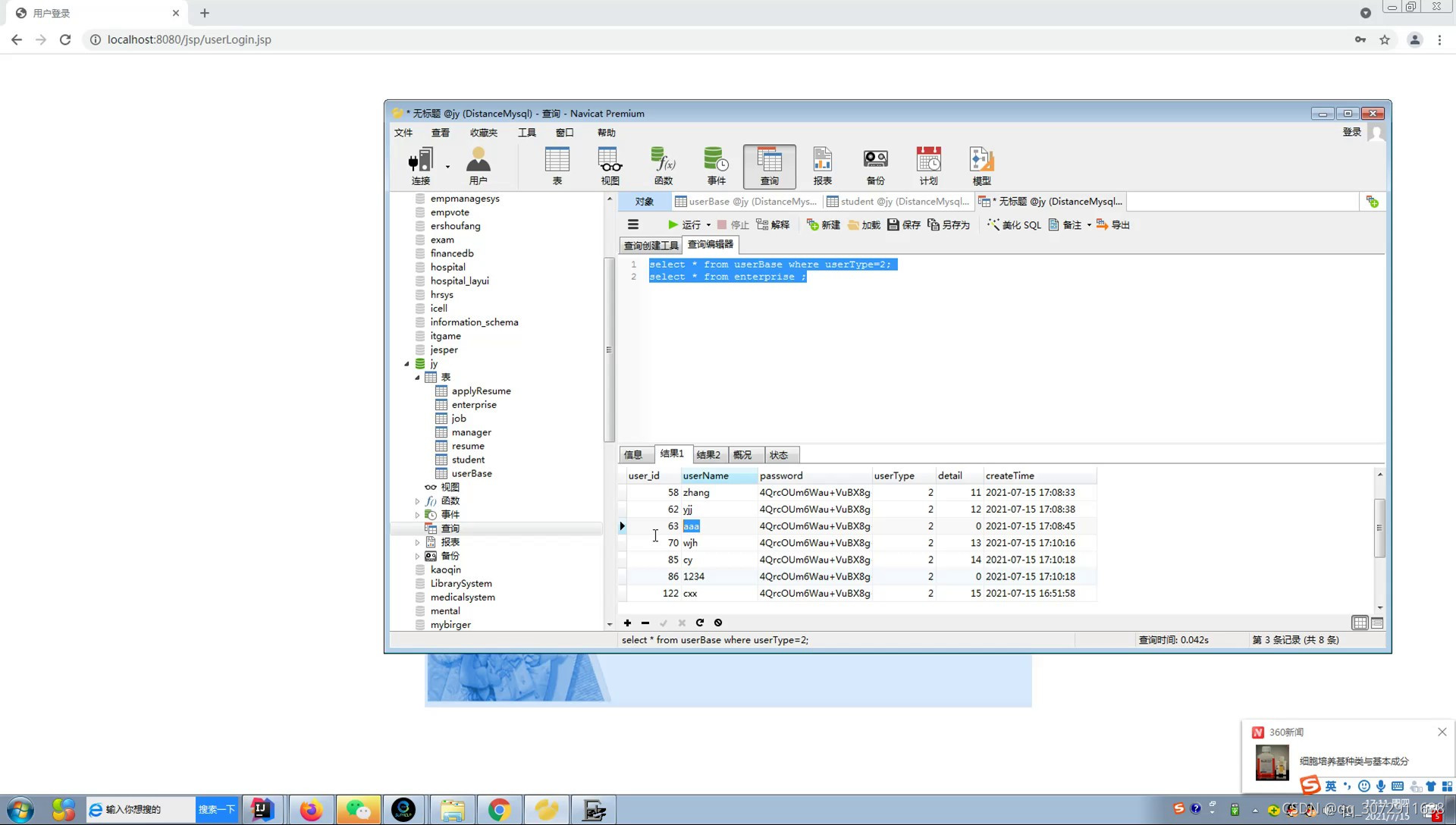Select the enterprise table in tree

coord(474,405)
